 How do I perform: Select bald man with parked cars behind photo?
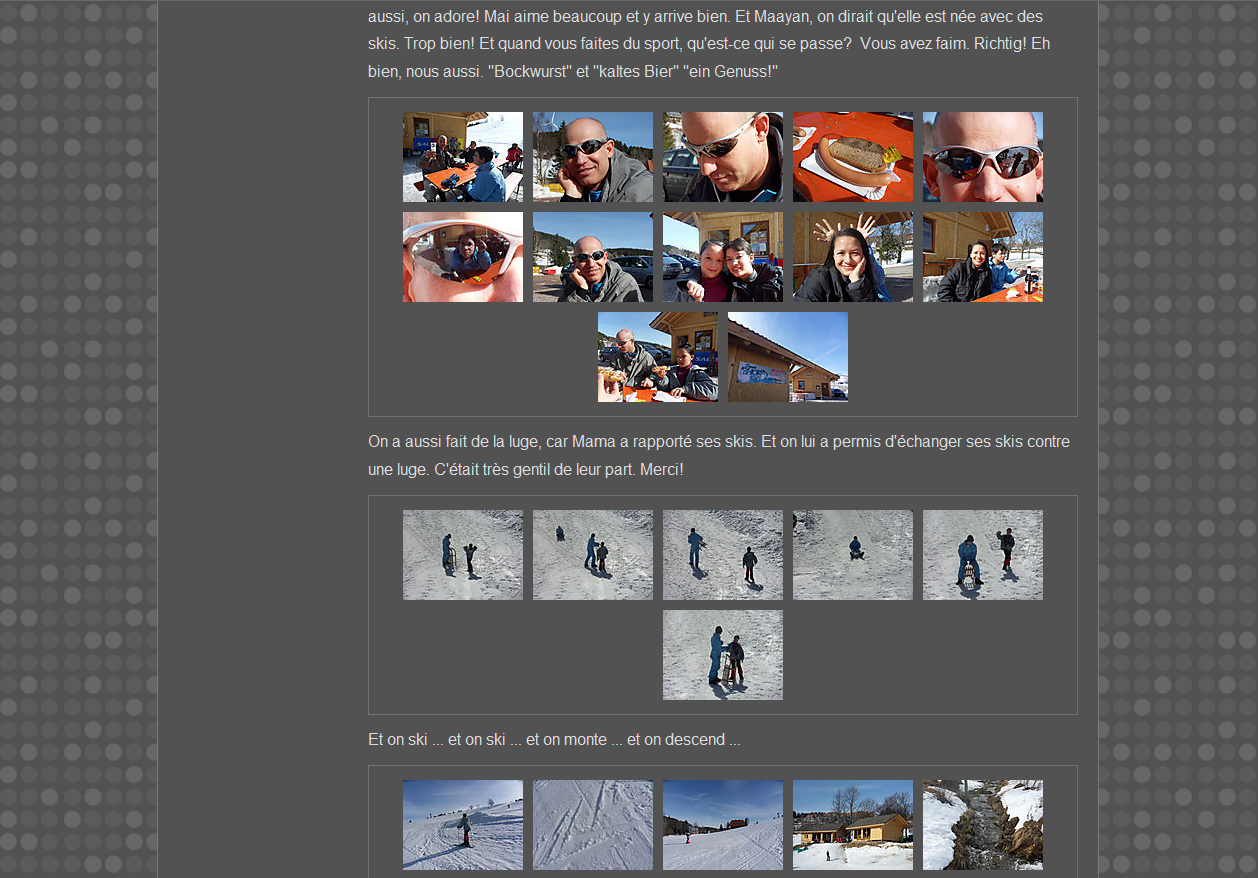pos(592,257)
